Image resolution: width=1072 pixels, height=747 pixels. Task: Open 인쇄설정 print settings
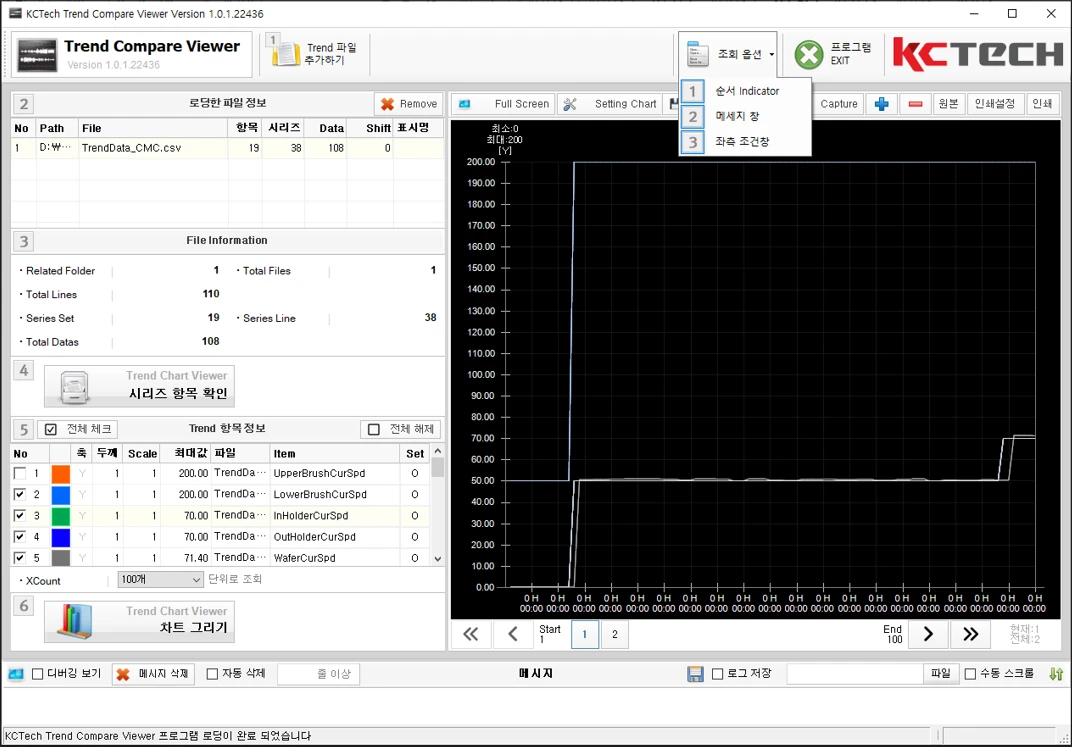click(995, 104)
